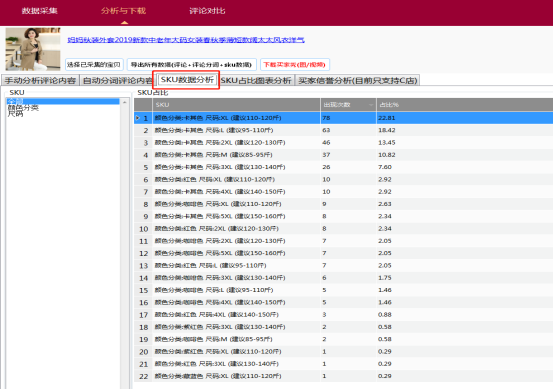Image resolution: width=554 pixels, height=390 pixels.
Task: Select 尺码 in SKU list
Action: (15, 114)
